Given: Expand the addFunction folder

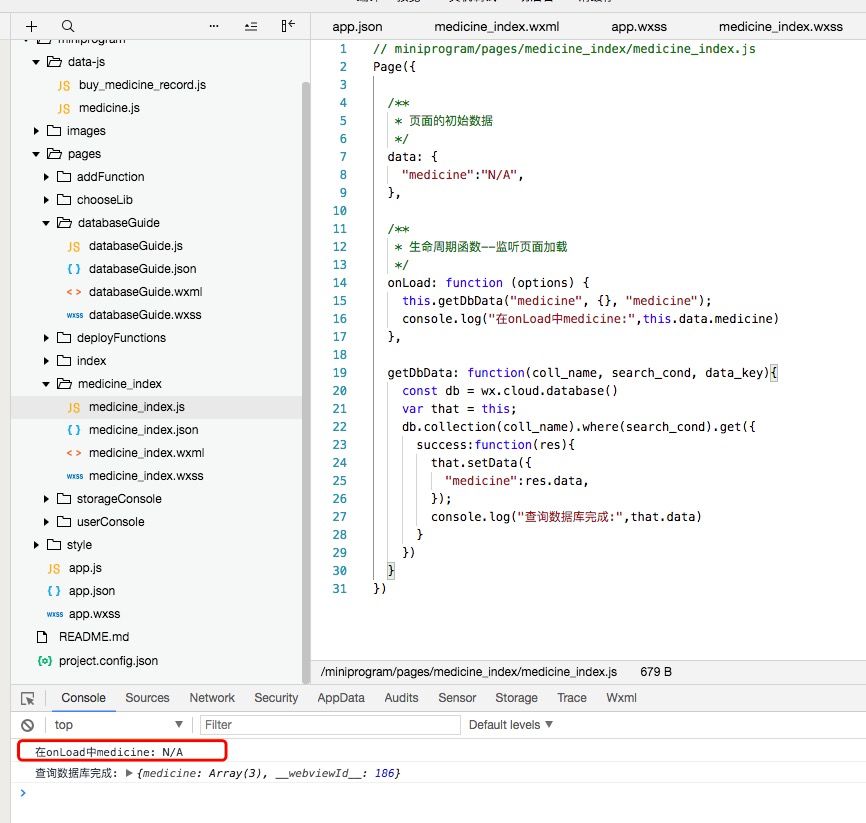Looking at the screenshot, I should tap(46, 177).
